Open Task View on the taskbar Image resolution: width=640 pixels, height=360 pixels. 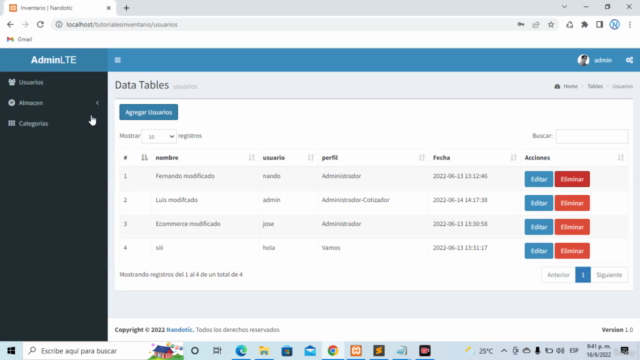tap(217, 351)
